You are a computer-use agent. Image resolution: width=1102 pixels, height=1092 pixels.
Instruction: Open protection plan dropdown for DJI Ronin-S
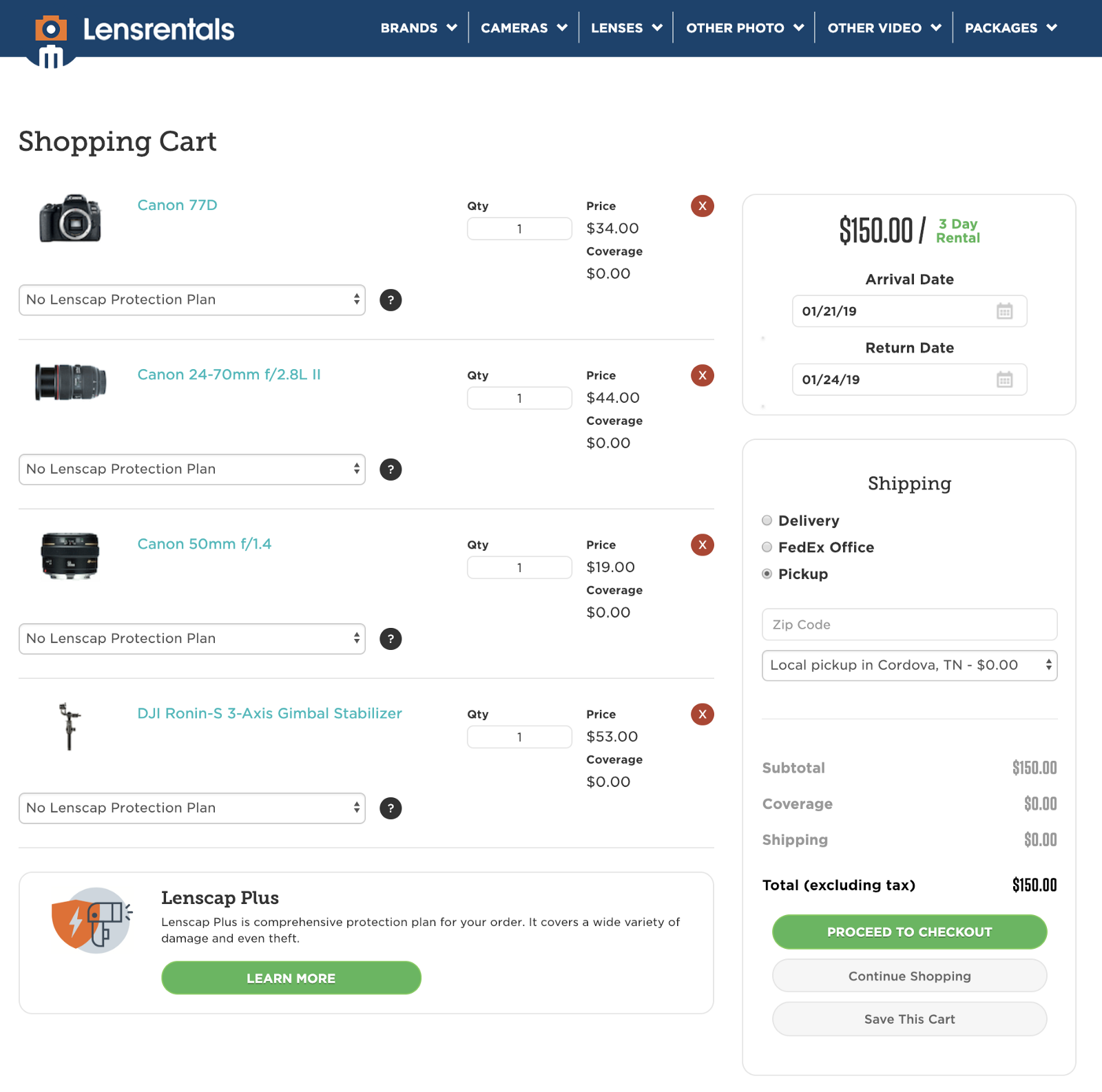click(x=192, y=808)
